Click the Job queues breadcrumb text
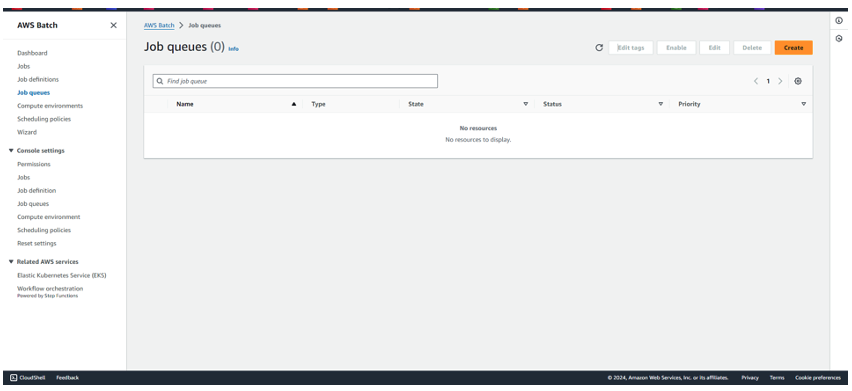852x391 pixels. [x=204, y=26]
